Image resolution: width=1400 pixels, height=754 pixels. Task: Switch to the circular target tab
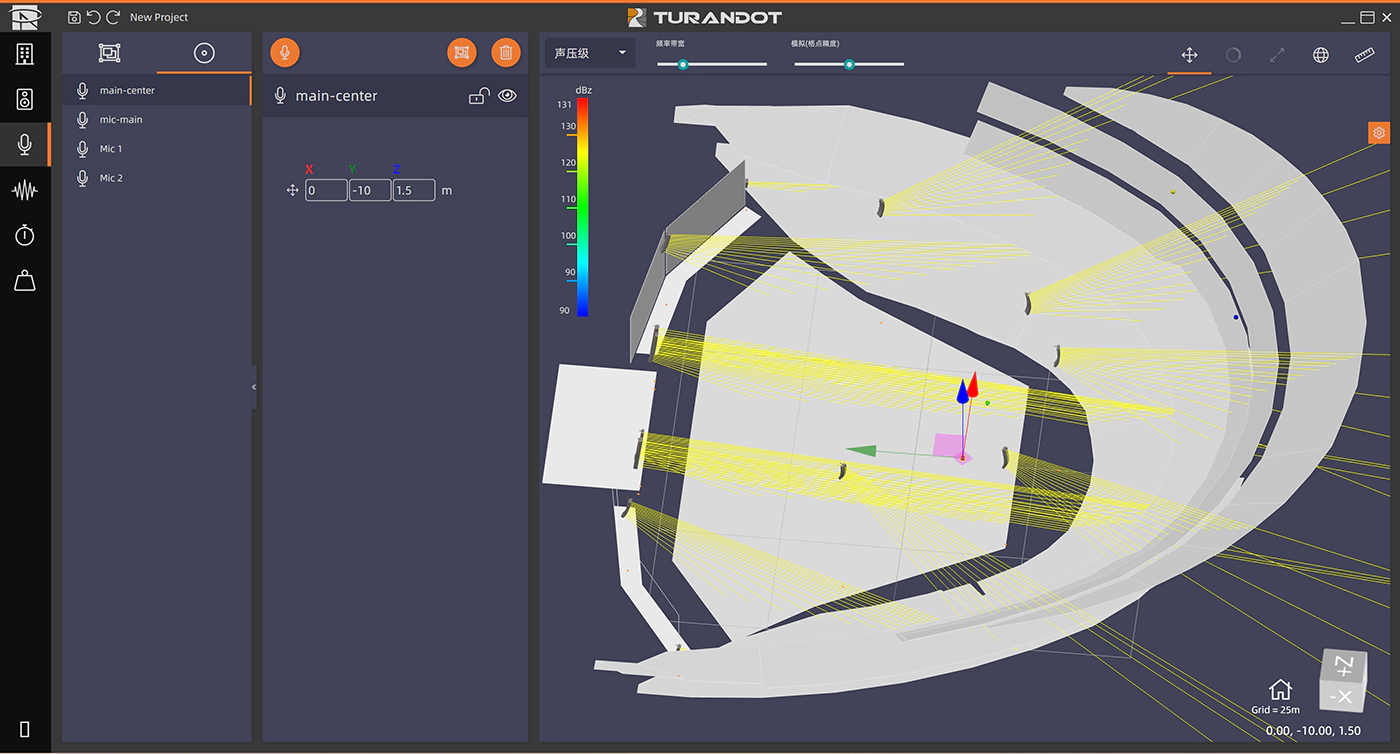pyautogui.click(x=204, y=53)
